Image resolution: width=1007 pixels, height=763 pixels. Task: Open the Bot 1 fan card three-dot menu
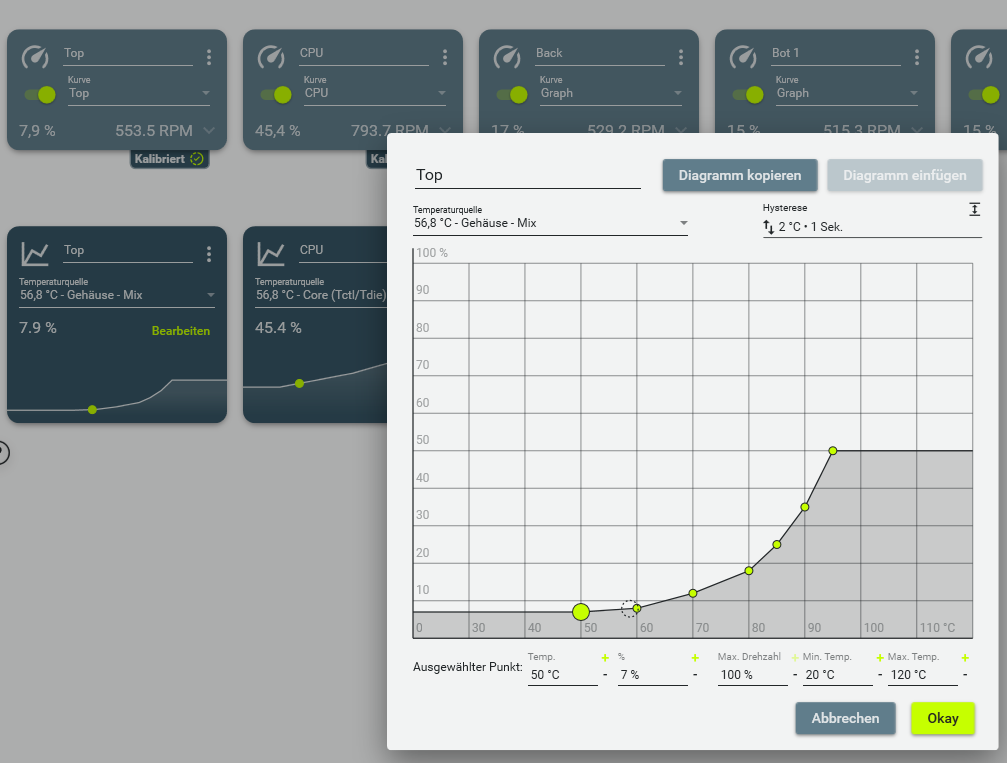(x=917, y=58)
